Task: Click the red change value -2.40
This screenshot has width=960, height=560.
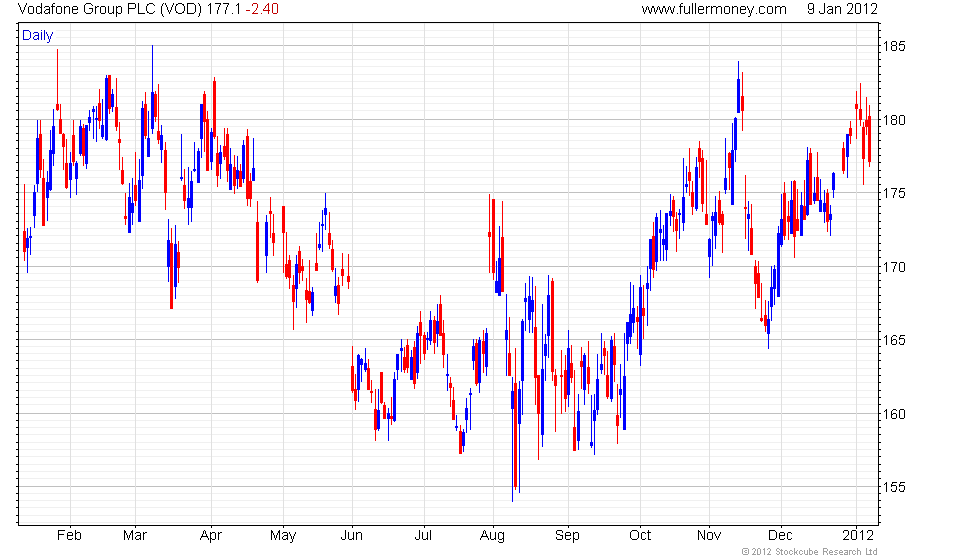Action: (262, 9)
